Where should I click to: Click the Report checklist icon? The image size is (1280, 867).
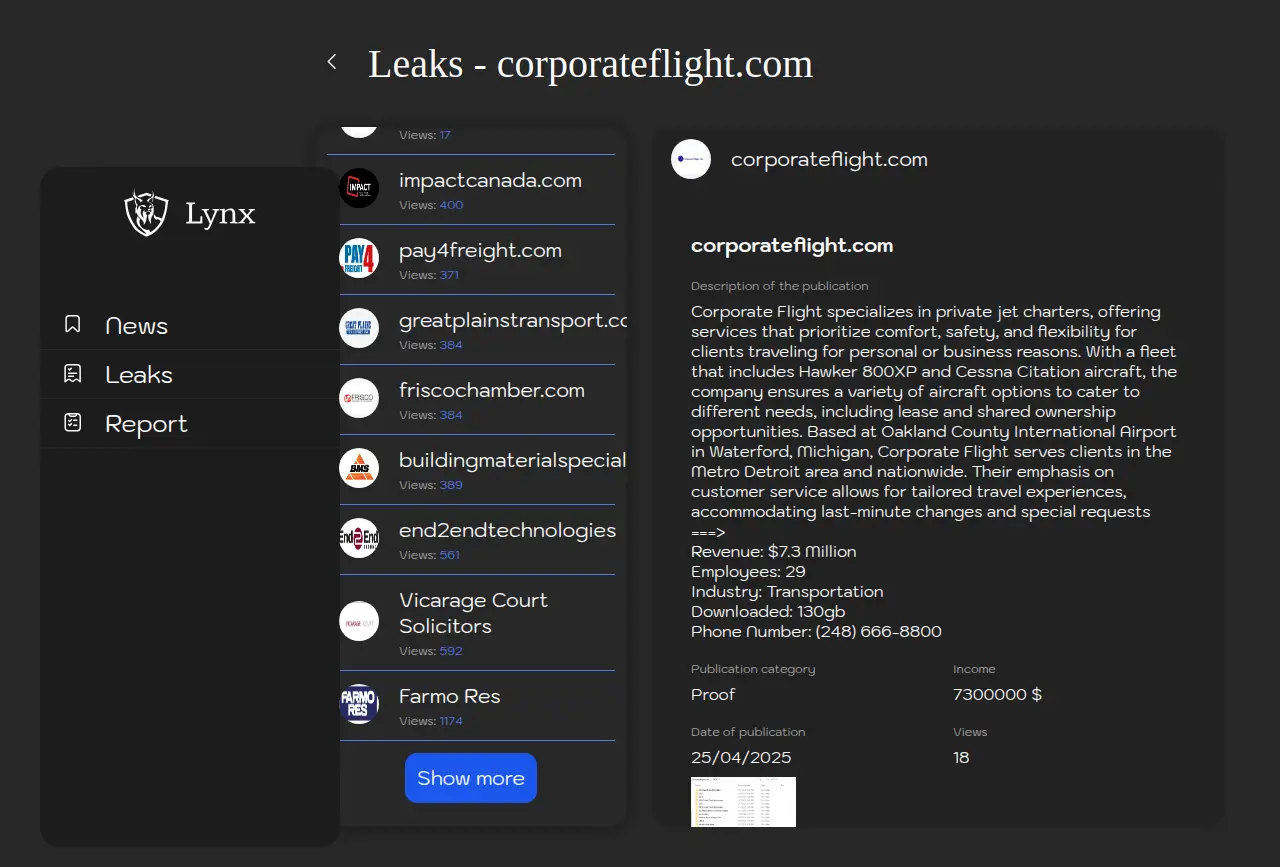pos(73,423)
